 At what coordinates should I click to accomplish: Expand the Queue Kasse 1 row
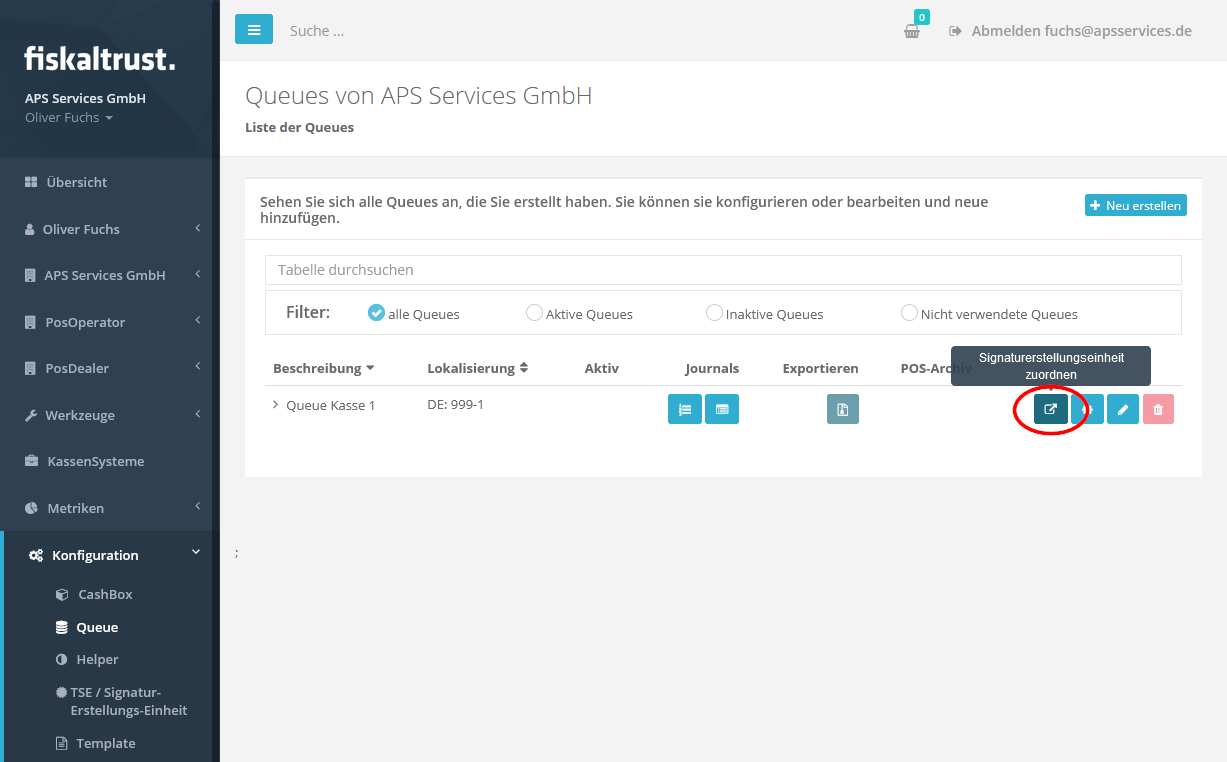(275, 405)
